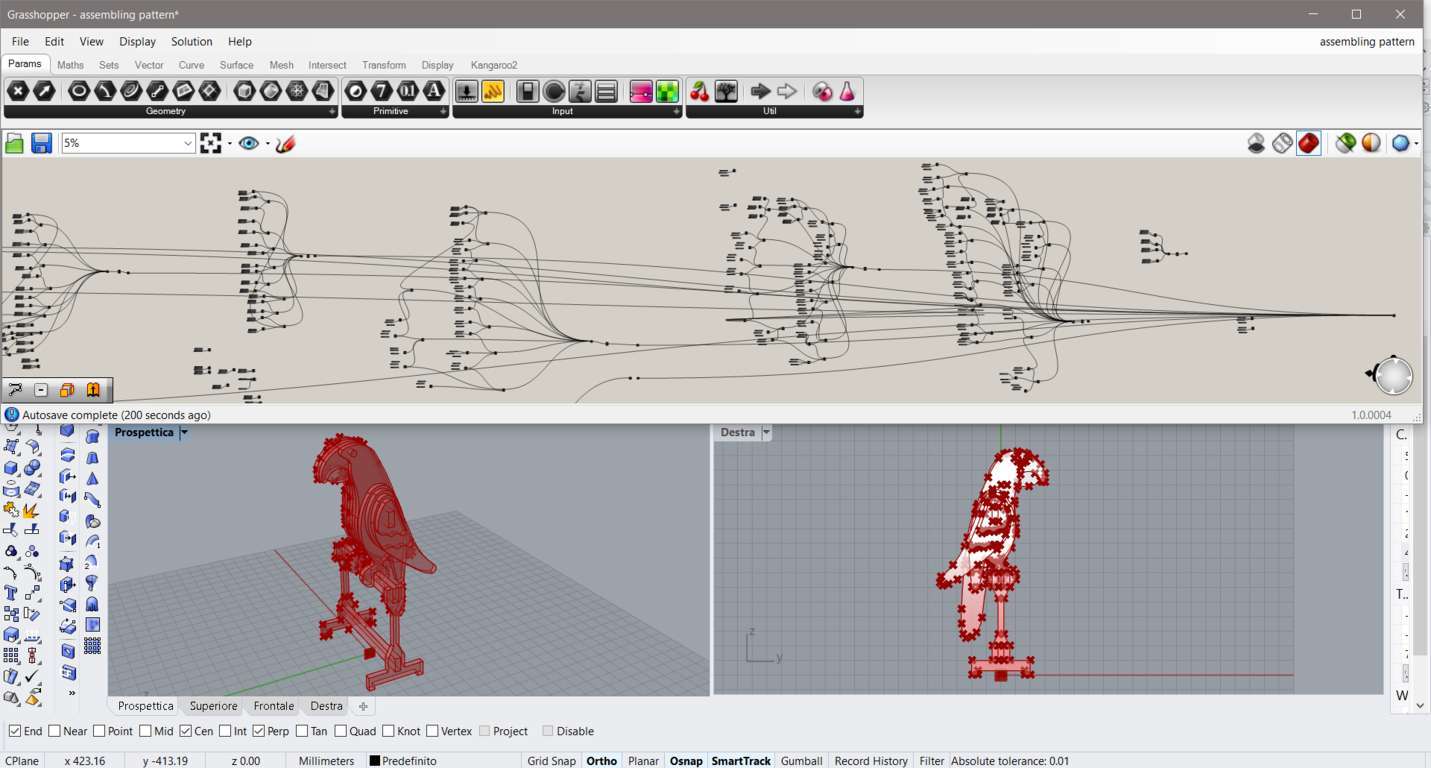Open the Solution menu

191,42
